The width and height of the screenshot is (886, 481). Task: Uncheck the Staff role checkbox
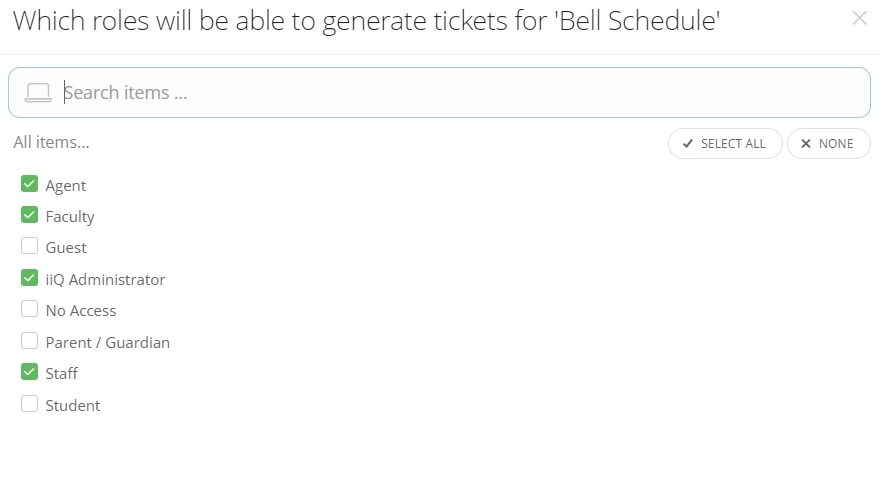[29, 372]
